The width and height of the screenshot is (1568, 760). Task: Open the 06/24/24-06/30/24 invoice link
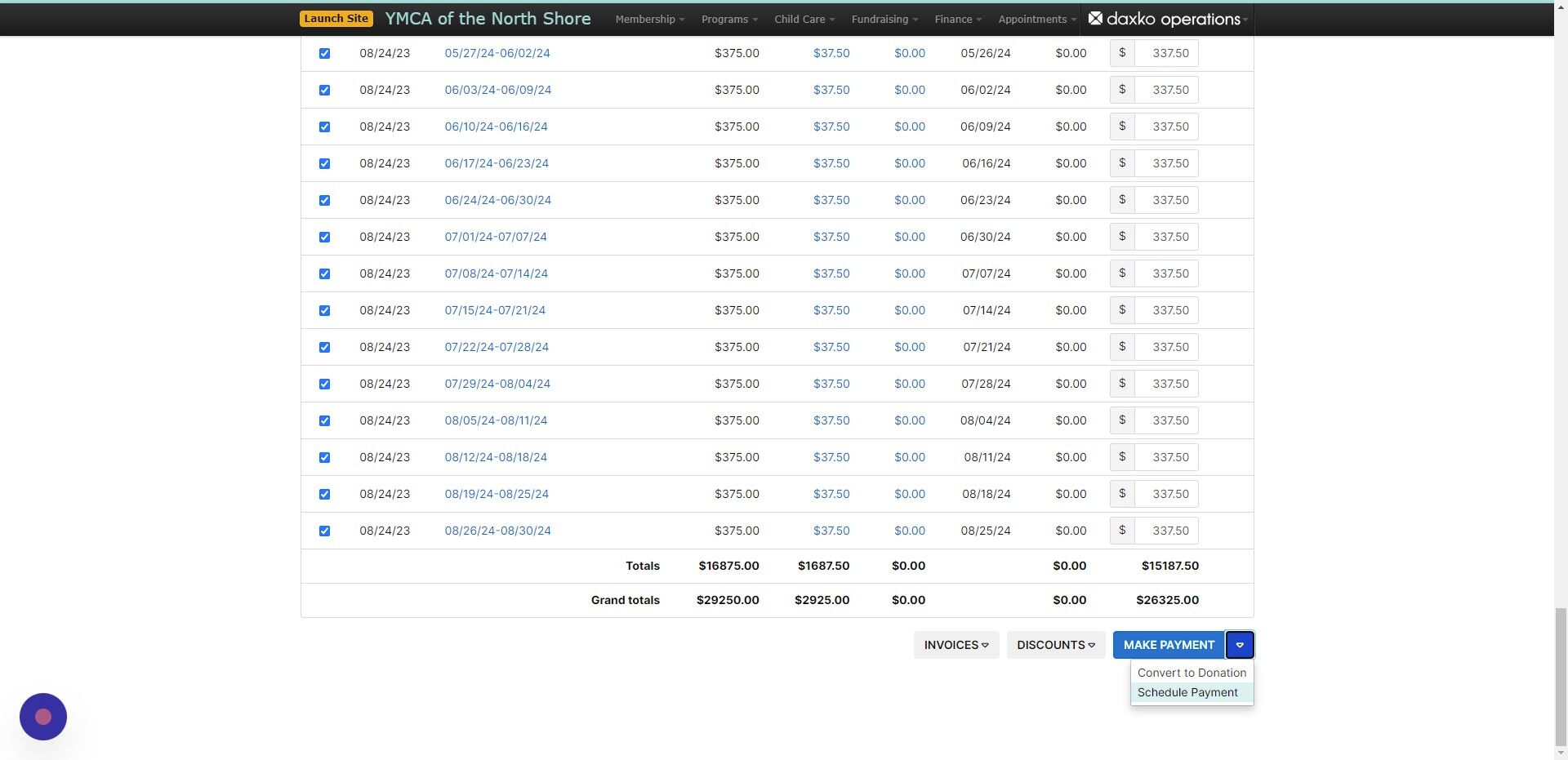click(497, 200)
